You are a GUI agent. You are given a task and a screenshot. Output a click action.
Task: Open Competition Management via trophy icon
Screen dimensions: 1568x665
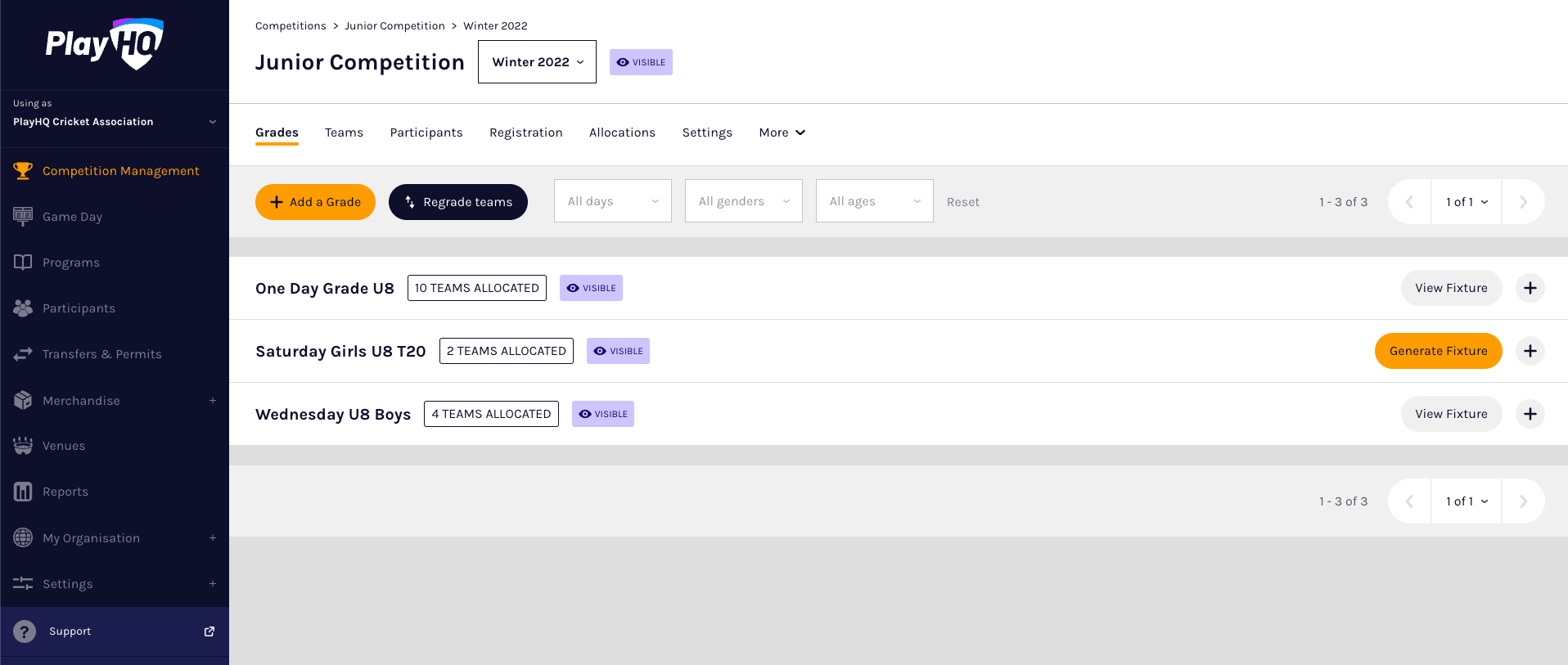coord(23,170)
